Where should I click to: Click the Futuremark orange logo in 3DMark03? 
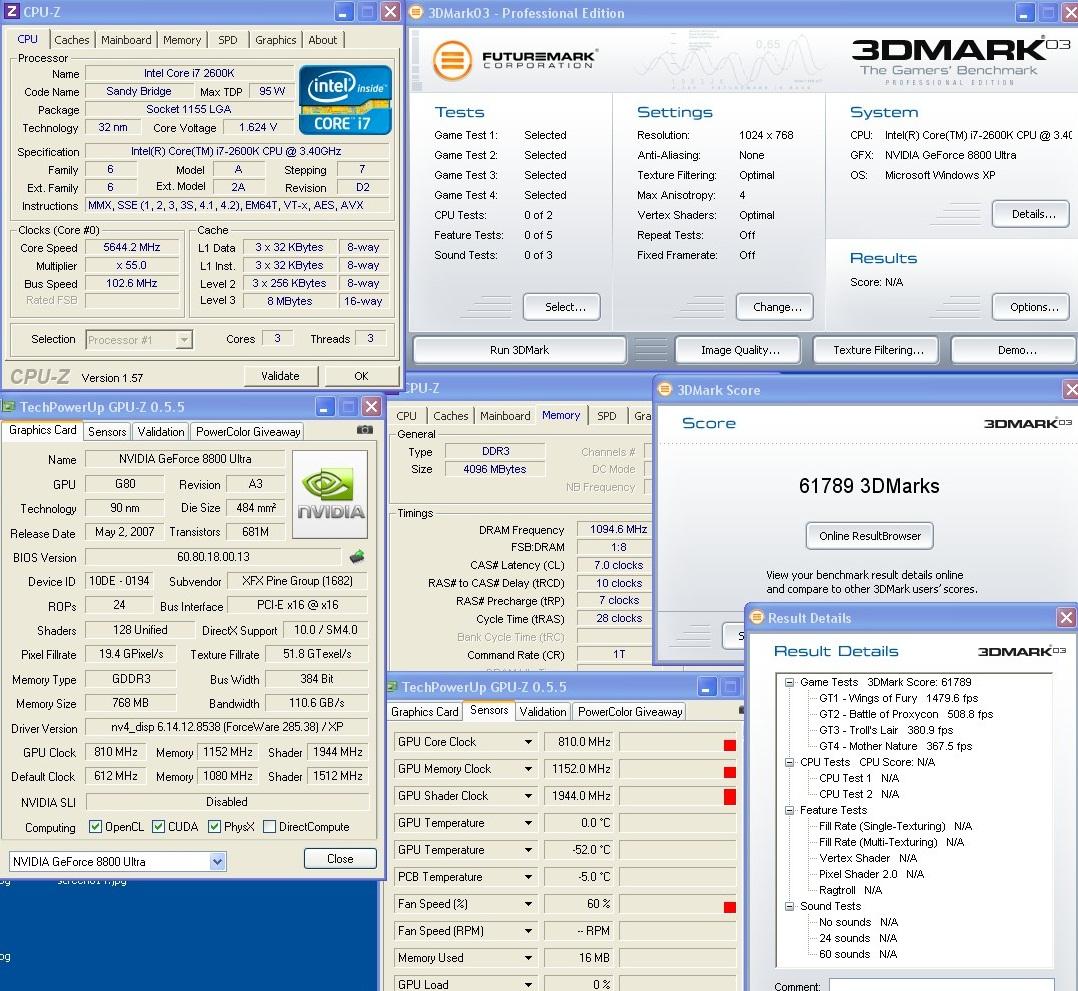click(452, 61)
